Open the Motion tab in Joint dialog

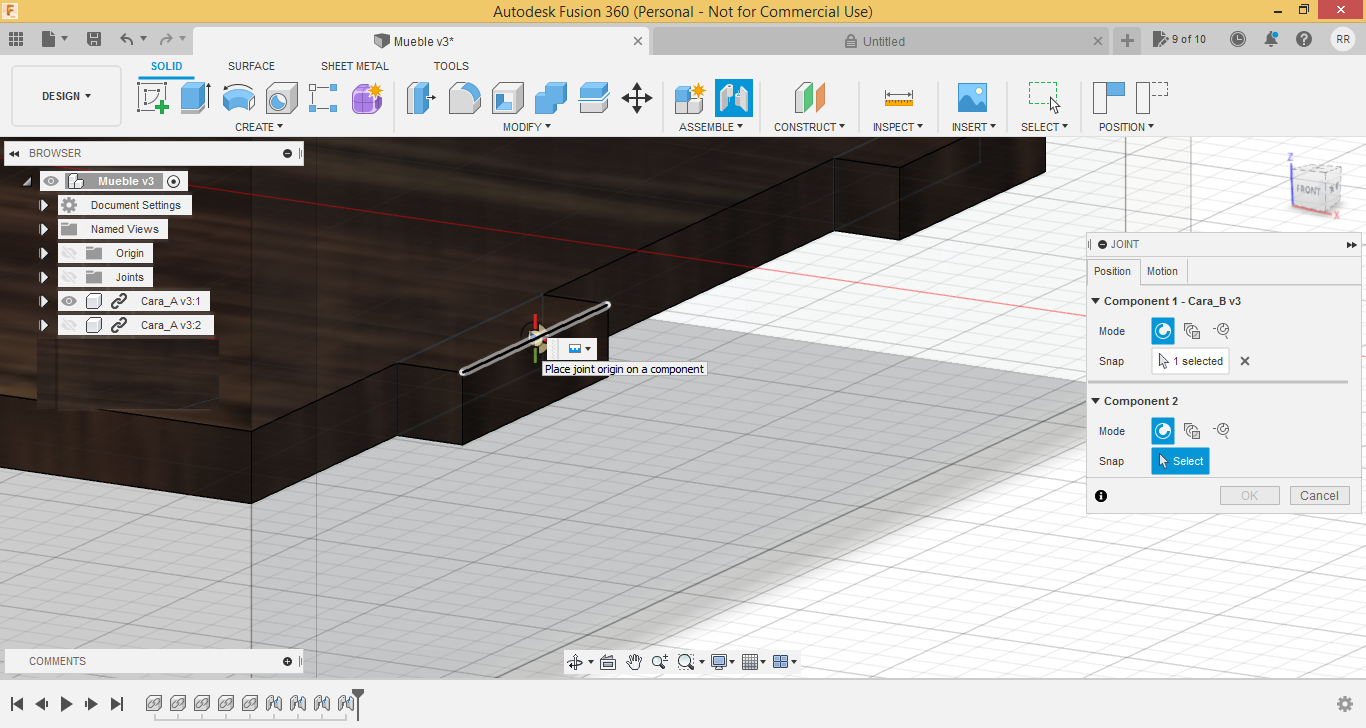tap(1162, 271)
